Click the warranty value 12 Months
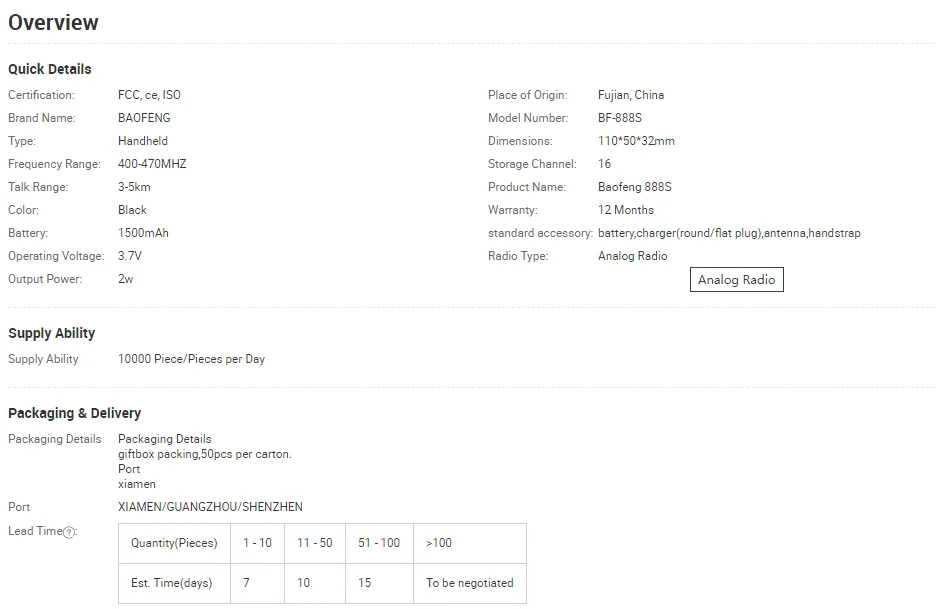Viewport: 950px width, 609px height. pyautogui.click(x=626, y=210)
